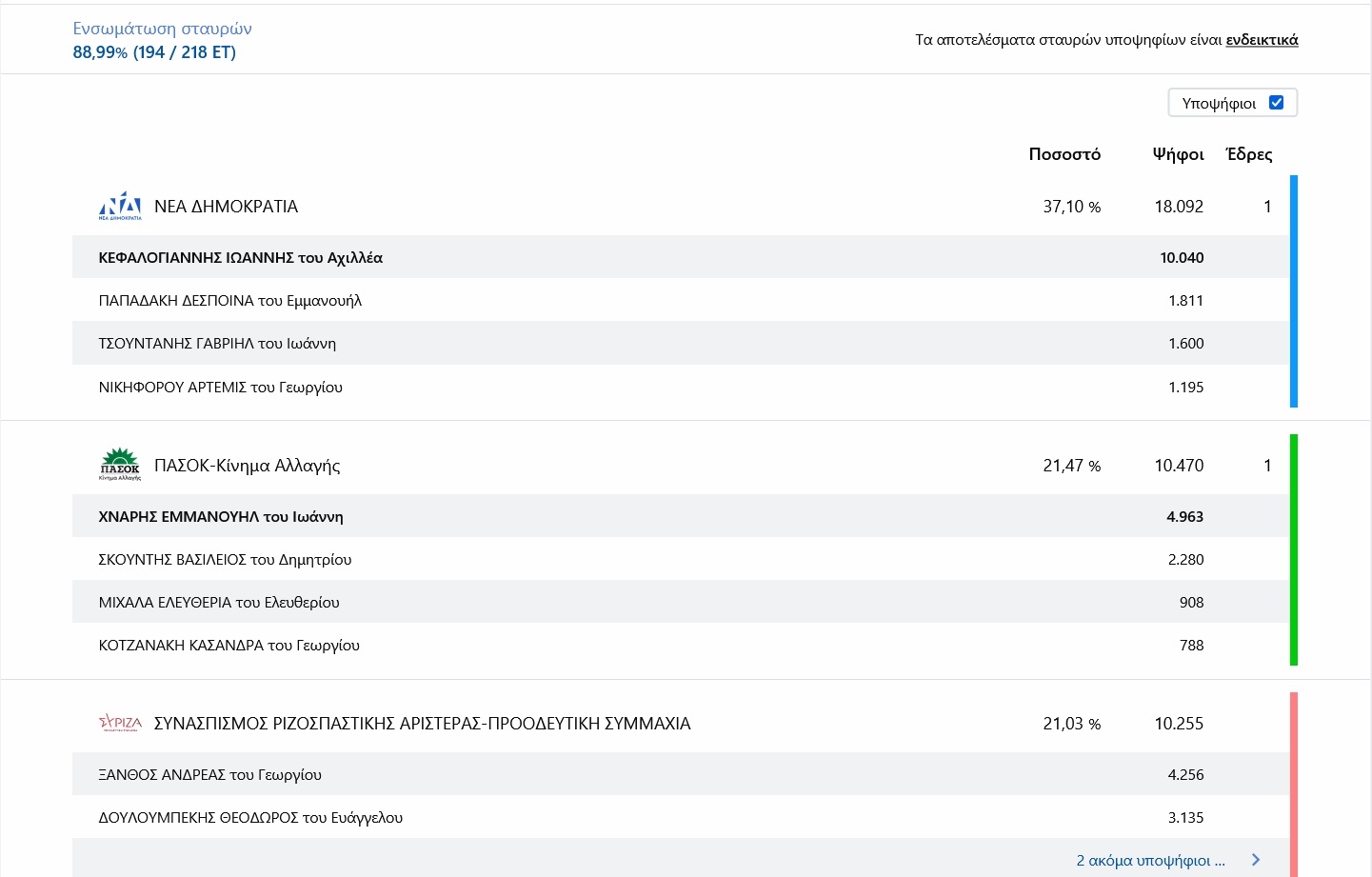Image resolution: width=1372 pixels, height=877 pixels.
Task: Select candidate ΚΕΦΑΛΟΓΙΑΝΝΗΣ ΙΩΑΝΝΗΣ row
Action: 241,258
